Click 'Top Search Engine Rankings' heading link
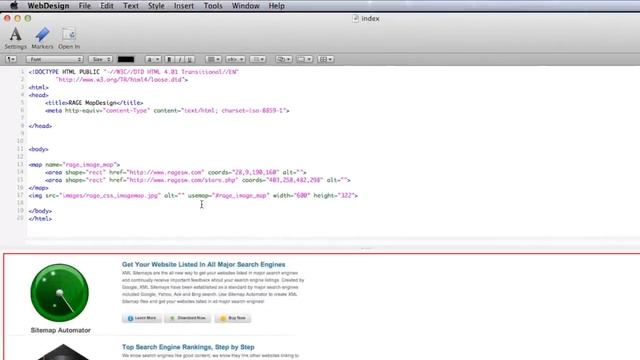Viewport: 640px width, 360px height. pos(188,347)
